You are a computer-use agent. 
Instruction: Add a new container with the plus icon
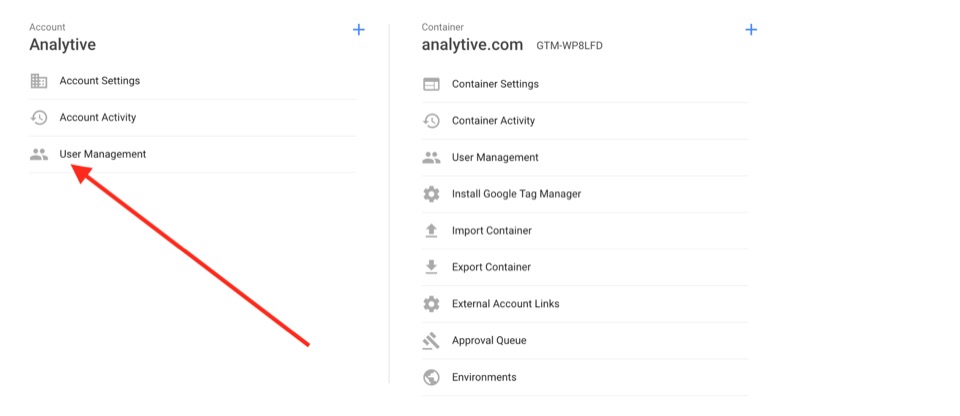pyautogui.click(x=751, y=29)
